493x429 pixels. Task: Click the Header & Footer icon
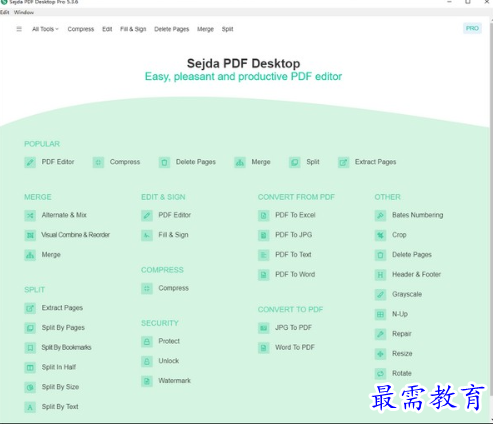pos(380,275)
